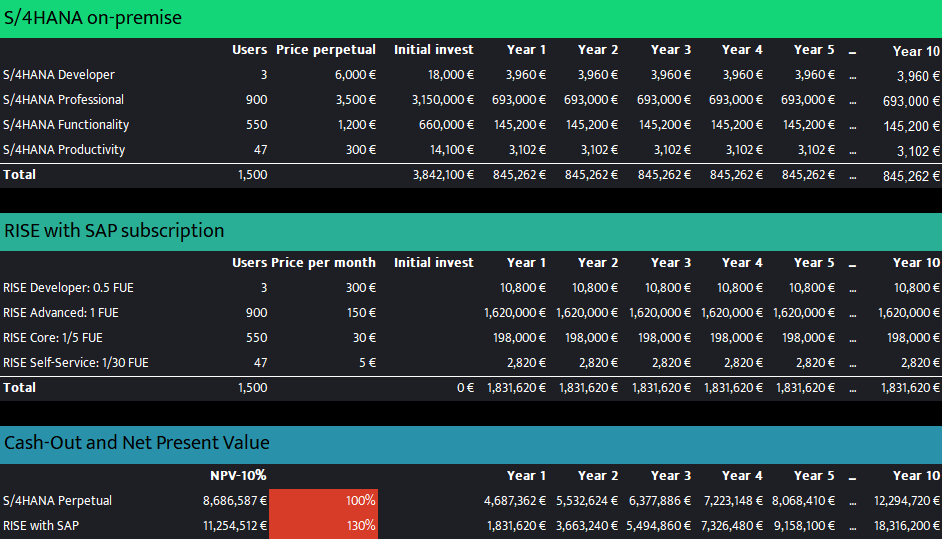Viewport: 942px width, 539px height.
Task: Select the 'S/4HANA Perpetual' row label
Action: (57, 501)
